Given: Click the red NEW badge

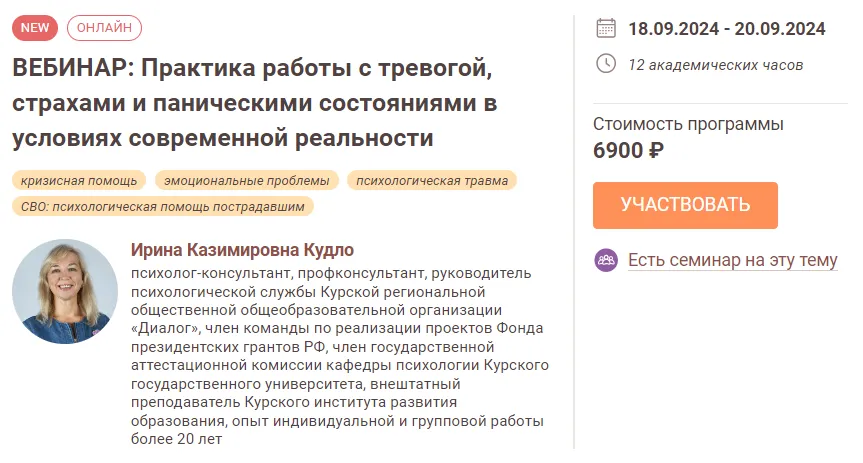Looking at the screenshot, I should pyautogui.click(x=34, y=28).
